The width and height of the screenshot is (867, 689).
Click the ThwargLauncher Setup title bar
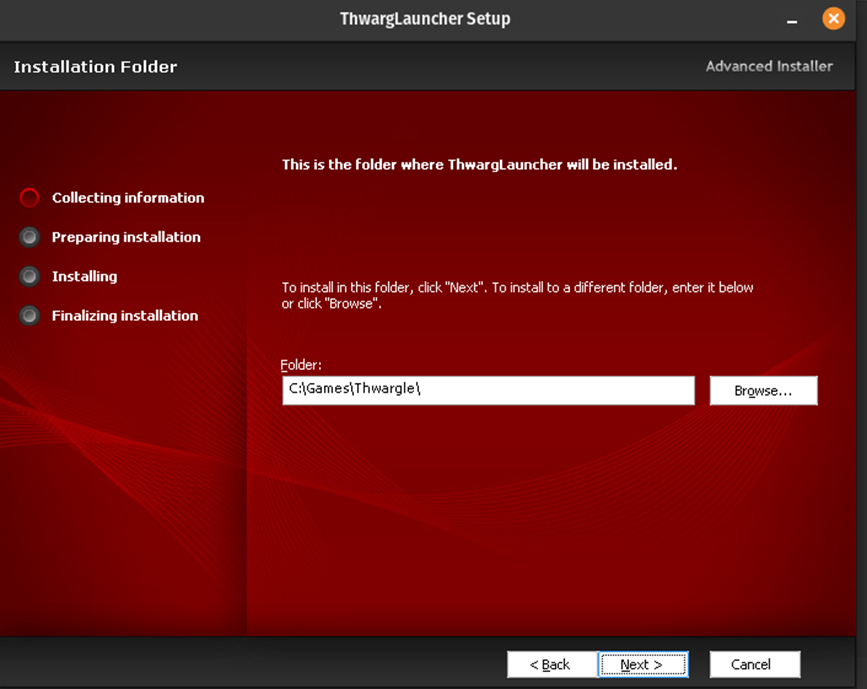[x=425, y=19]
